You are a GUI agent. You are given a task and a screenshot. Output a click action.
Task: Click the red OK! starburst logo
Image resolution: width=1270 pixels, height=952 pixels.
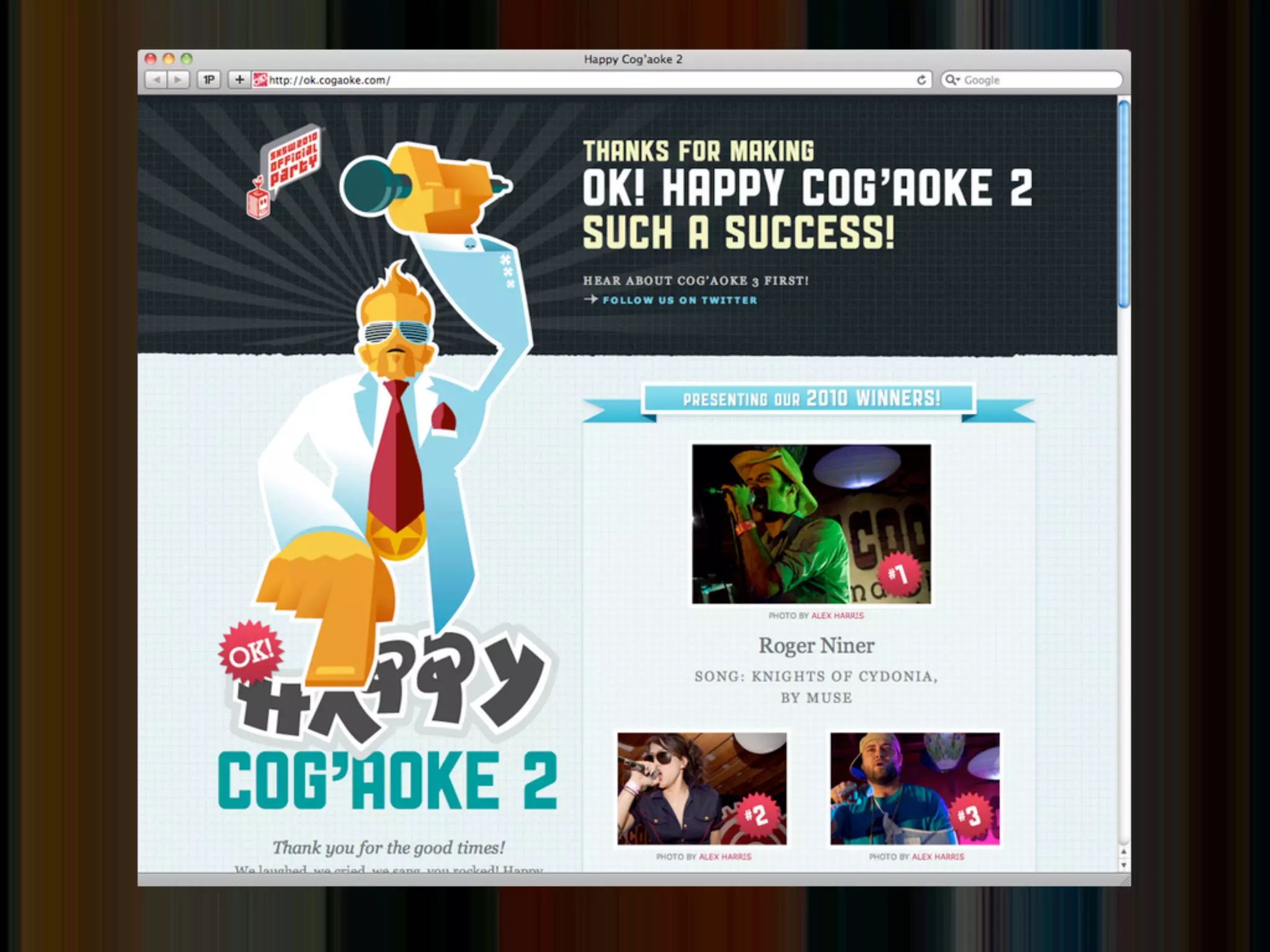[251, 653]
